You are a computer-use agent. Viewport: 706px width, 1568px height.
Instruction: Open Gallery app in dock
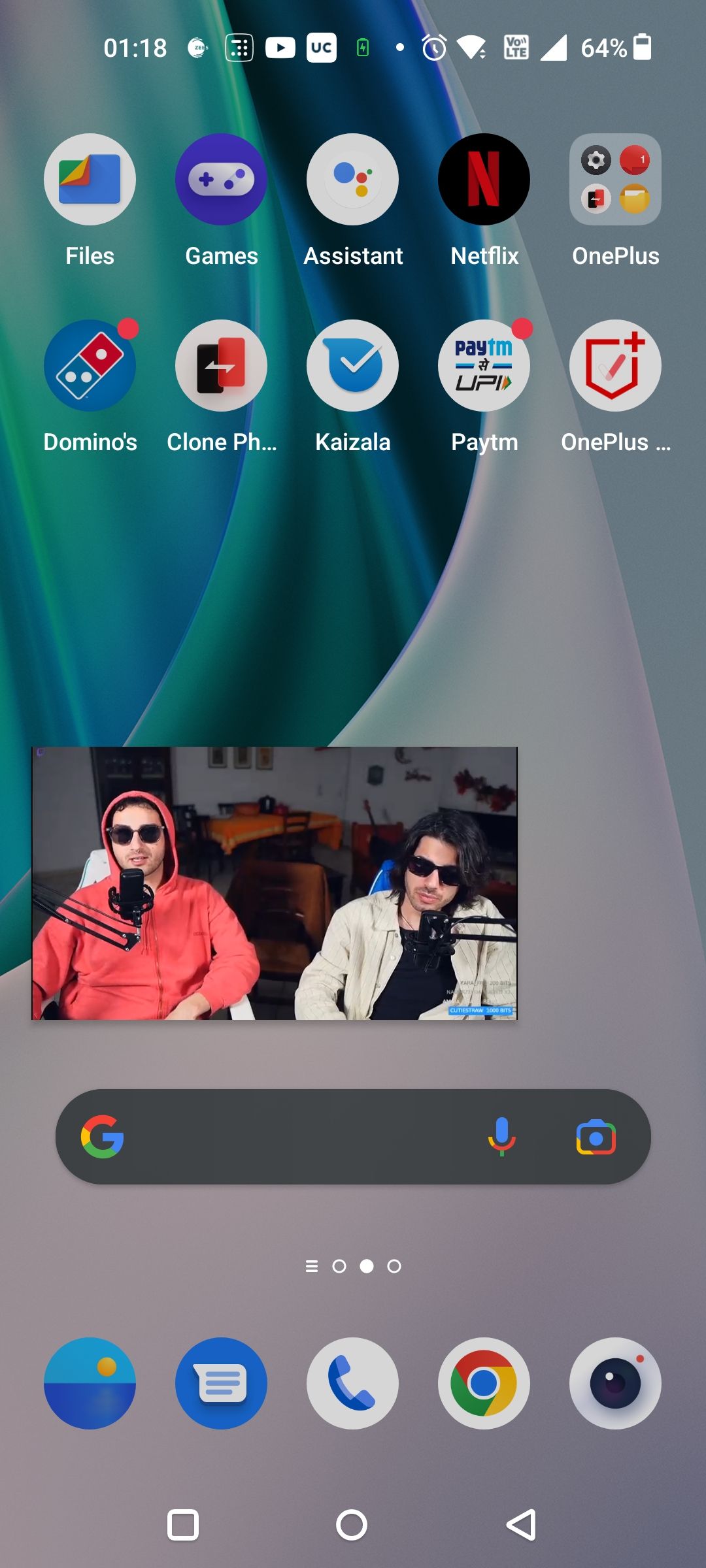pos(90,1383)
